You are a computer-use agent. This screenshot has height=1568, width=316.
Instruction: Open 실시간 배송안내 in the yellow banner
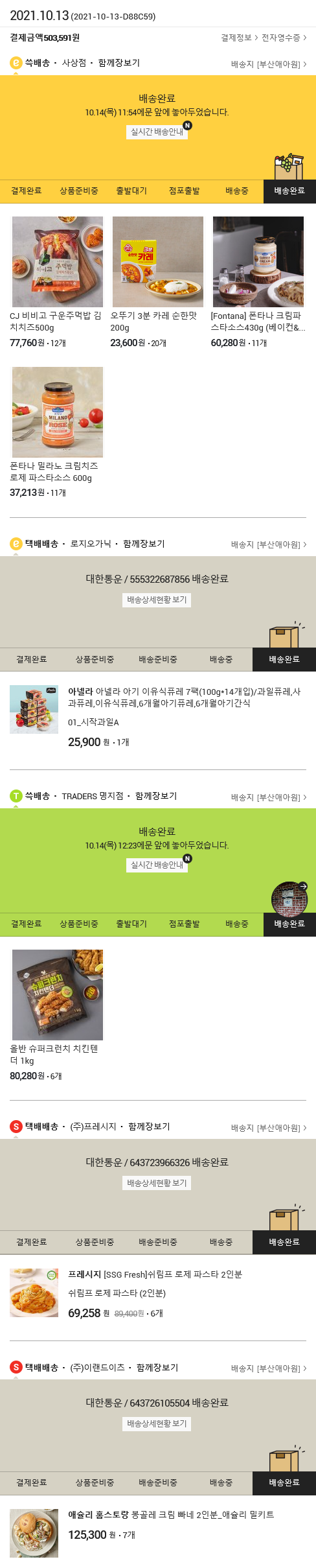coord(157,132)
